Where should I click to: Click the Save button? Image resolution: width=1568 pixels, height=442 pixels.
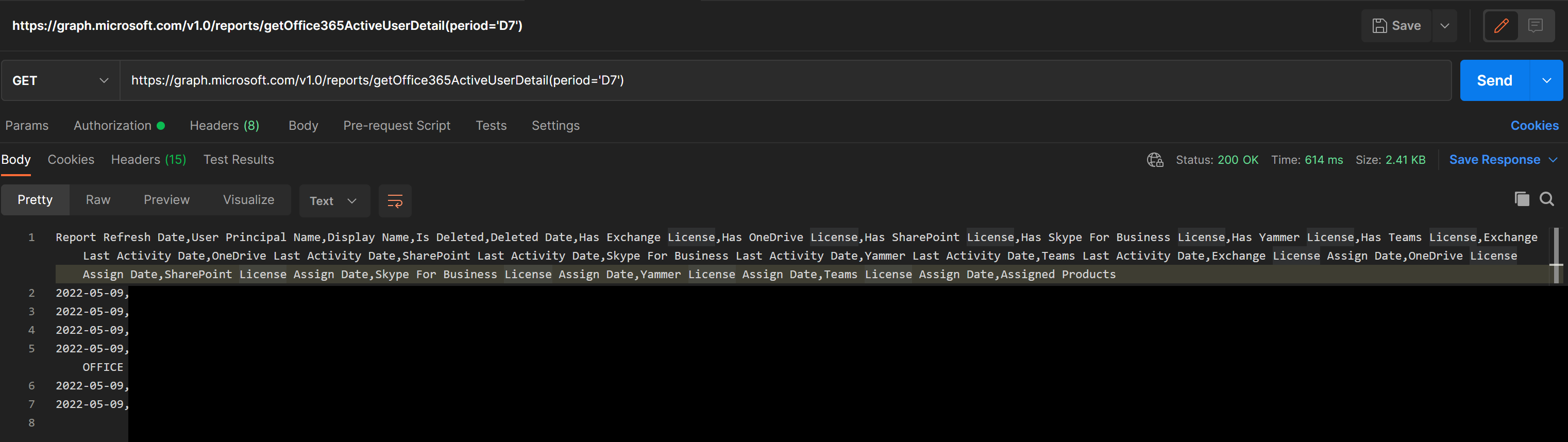click(1396, 26)
